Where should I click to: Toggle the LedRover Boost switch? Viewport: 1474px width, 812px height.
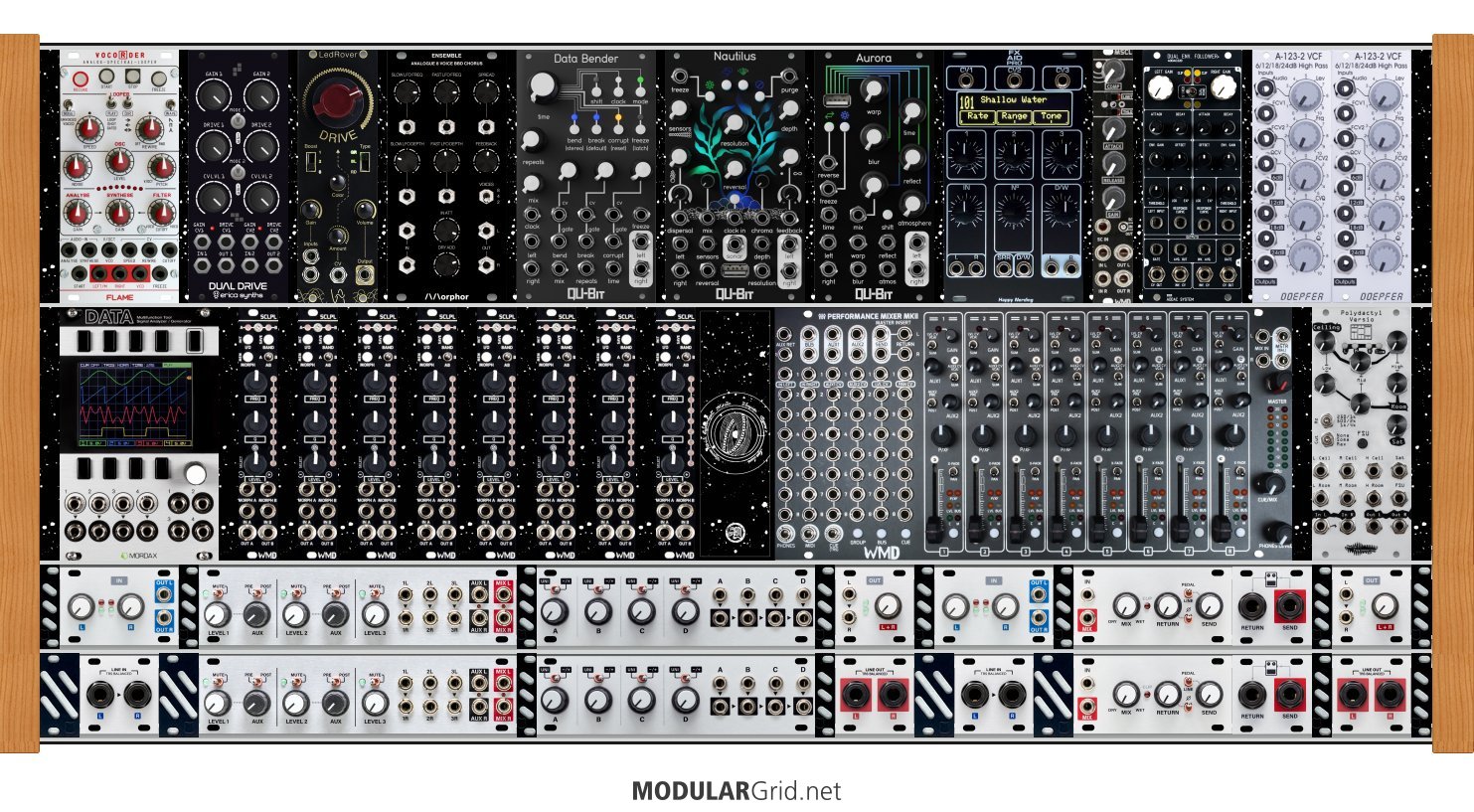point(311,161)
